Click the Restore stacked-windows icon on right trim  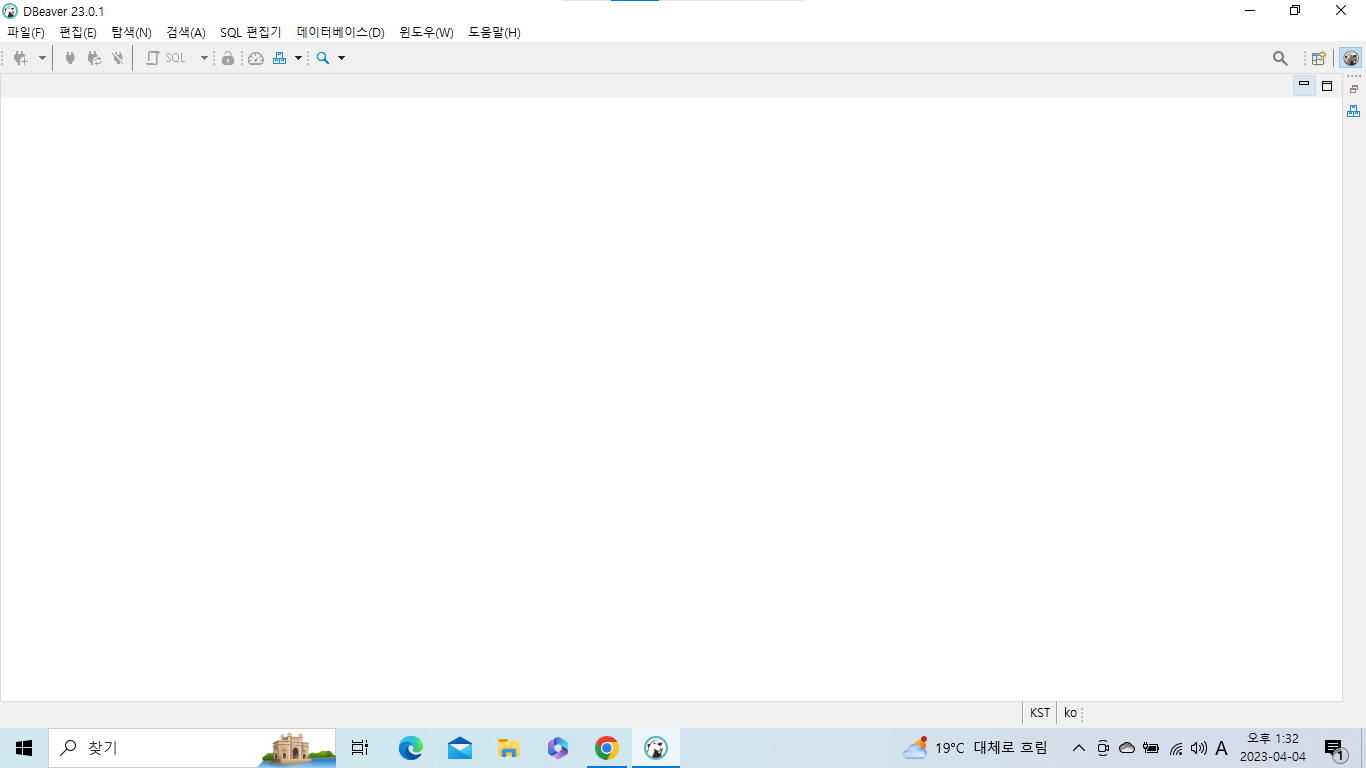pyautogui.click(x=1354, y=89)
